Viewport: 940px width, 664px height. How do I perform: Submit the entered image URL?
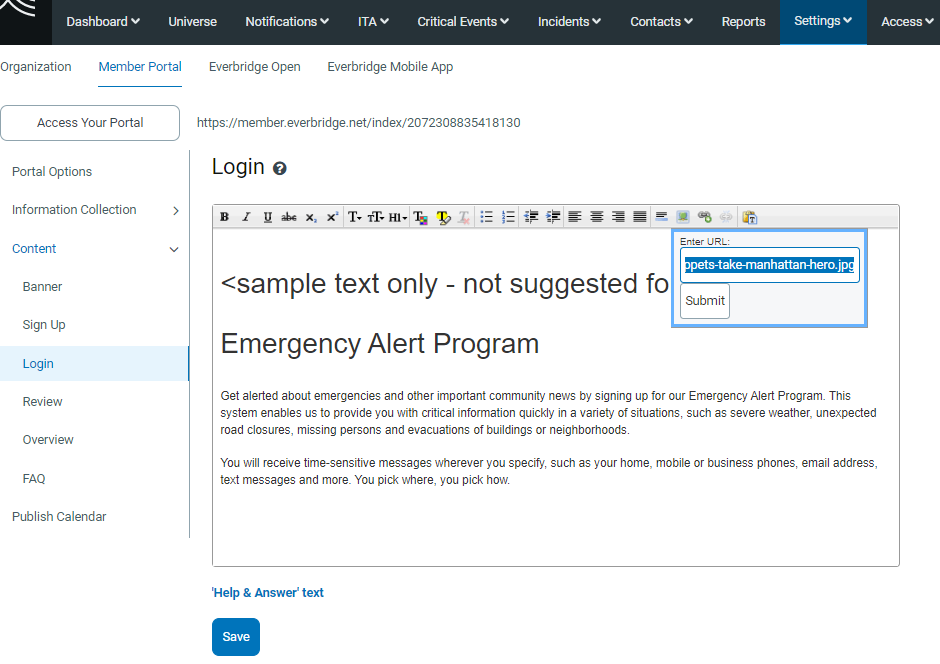pyautogui.click(x=705, y=301)
